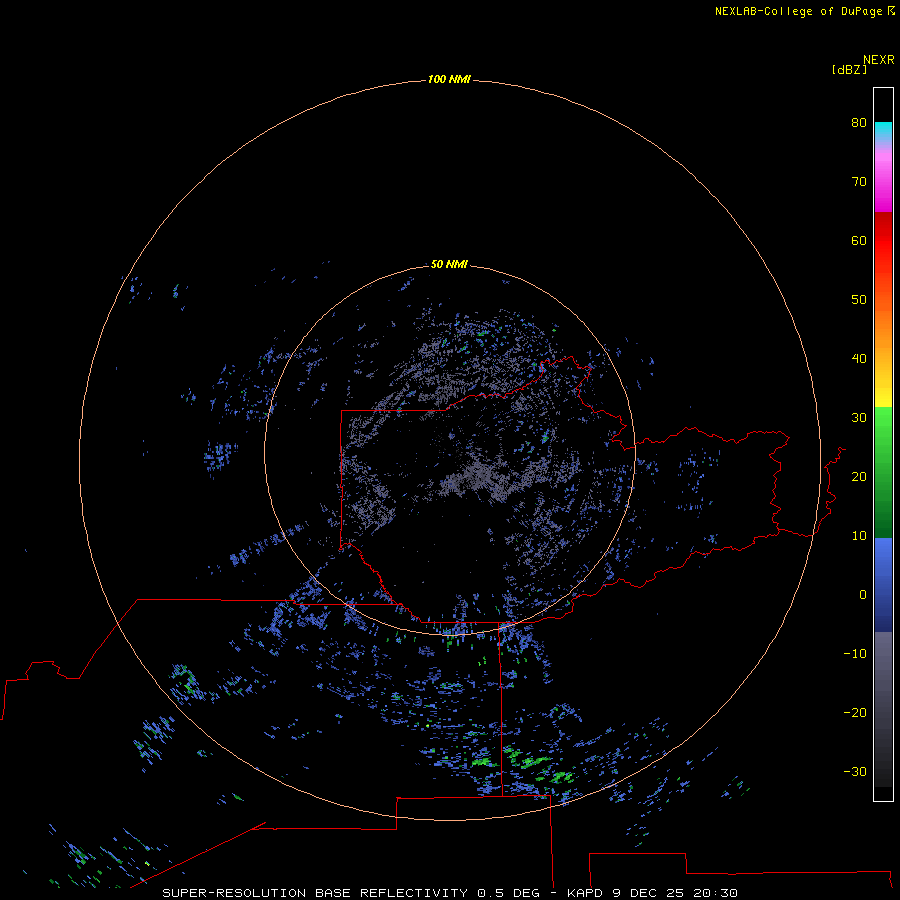Click SUPER-RESOLUTION BASE REFLECTIVITY caption text
Image resolution: width=900 pixels, height=900 pixels.
tap(315, 893)
